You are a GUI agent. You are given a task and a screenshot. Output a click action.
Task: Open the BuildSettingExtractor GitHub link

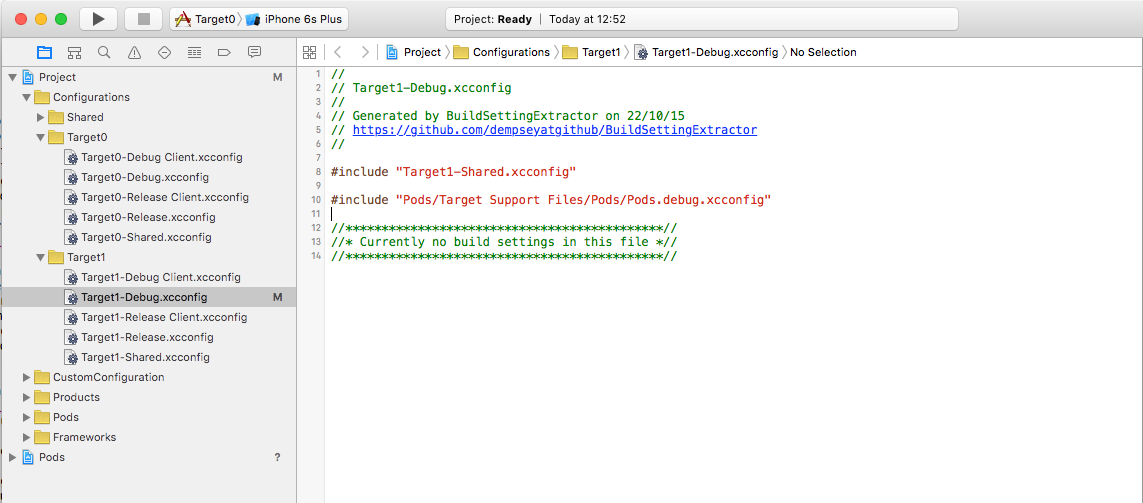tap(554, 130)
